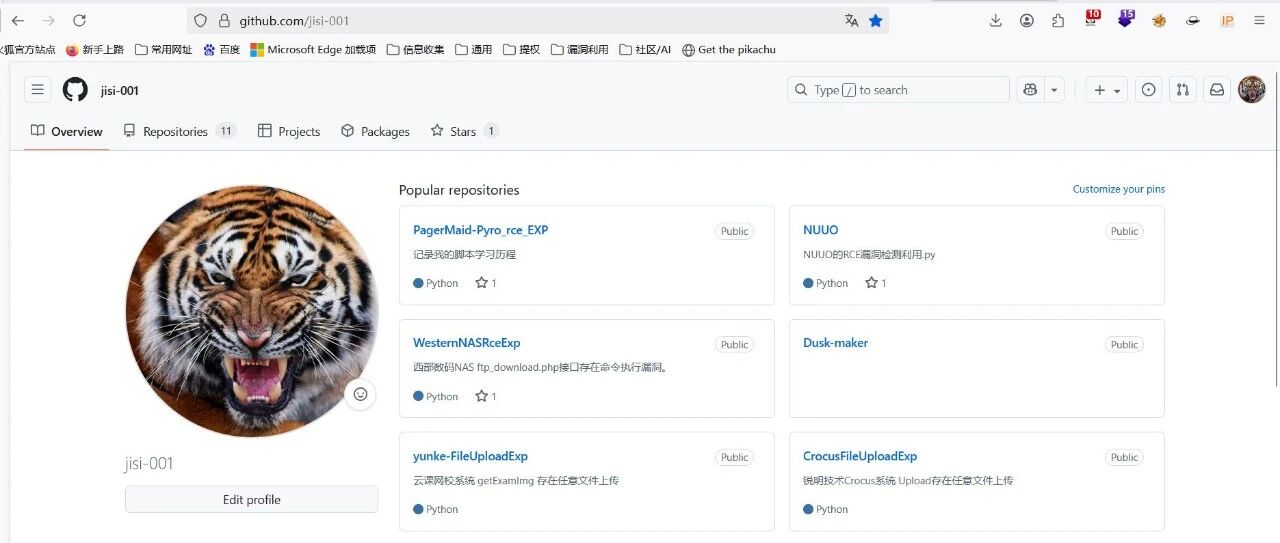Click the padlock site info icon

point(223,20)
